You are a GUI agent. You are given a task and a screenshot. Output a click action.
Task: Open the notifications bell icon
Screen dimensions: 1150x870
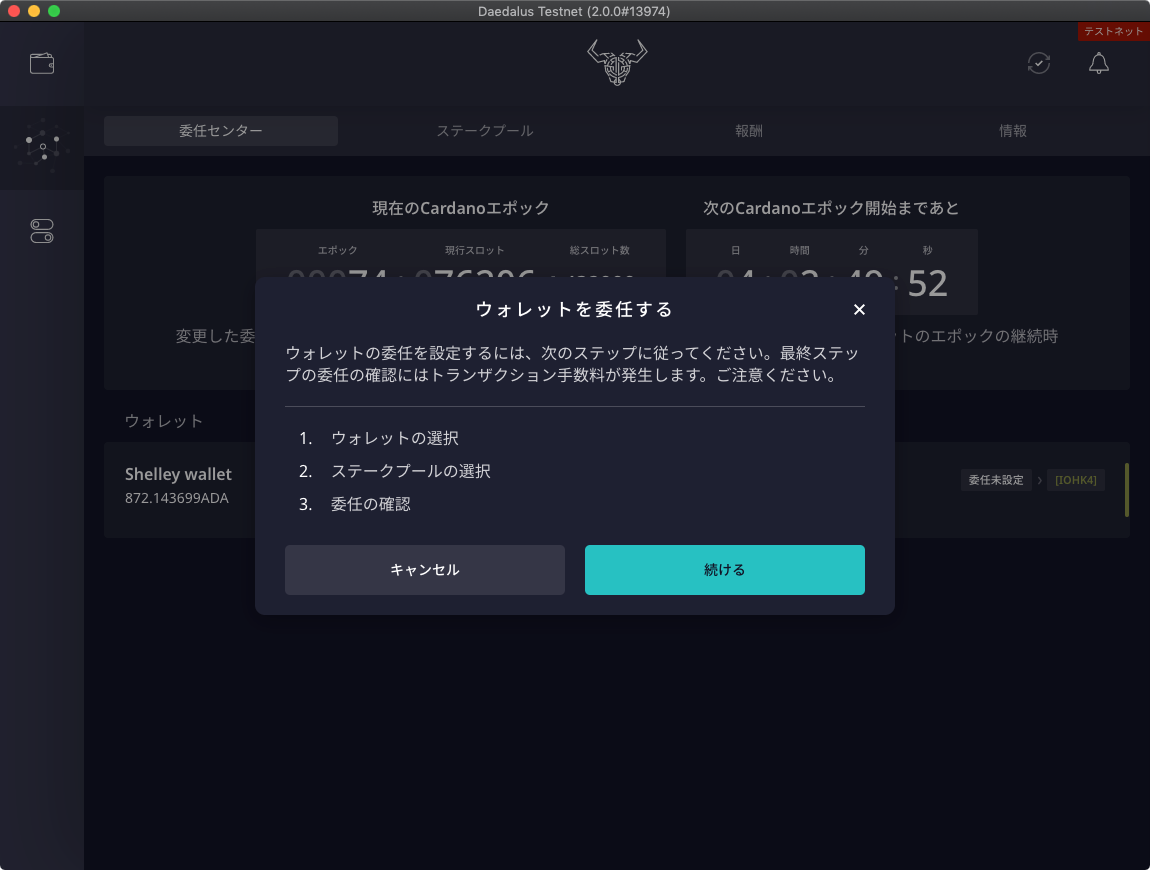coord(1099,63)
